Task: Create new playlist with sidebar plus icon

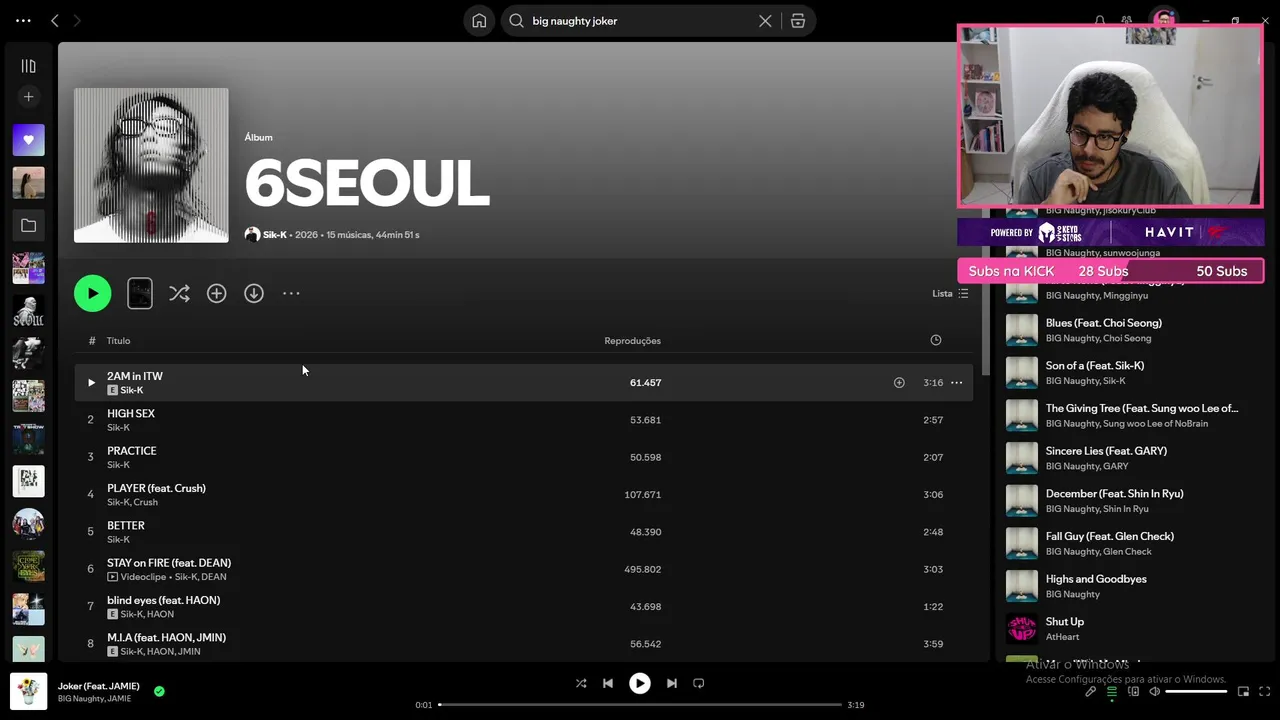Action: pos(28,97)
